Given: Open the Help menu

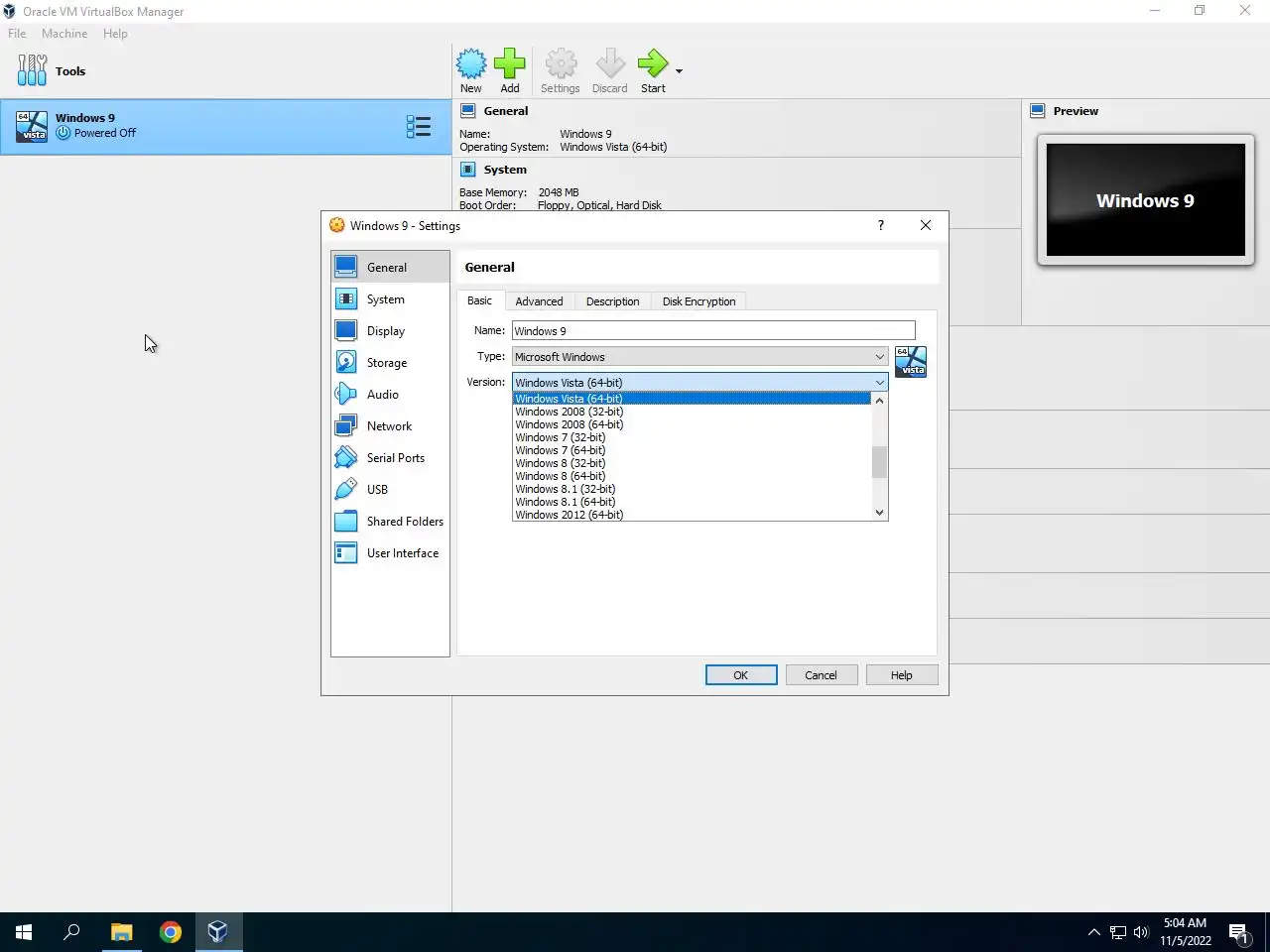Looking at the screenshot, I should click(x=115, y=33).
